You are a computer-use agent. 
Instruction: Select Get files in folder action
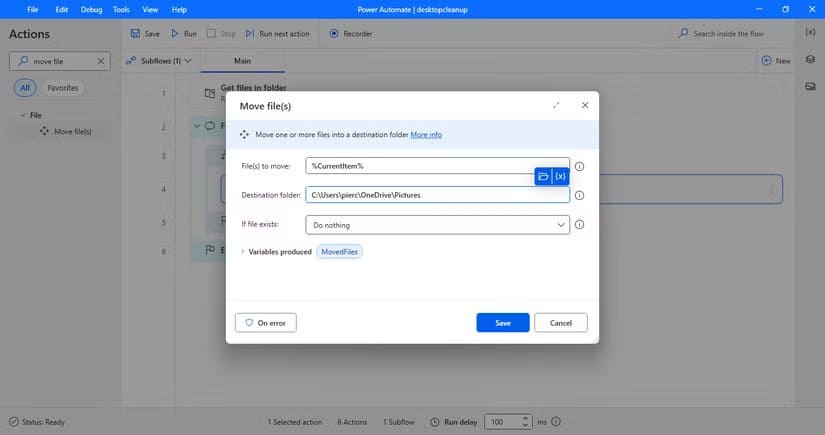click(x=253, y=88)
